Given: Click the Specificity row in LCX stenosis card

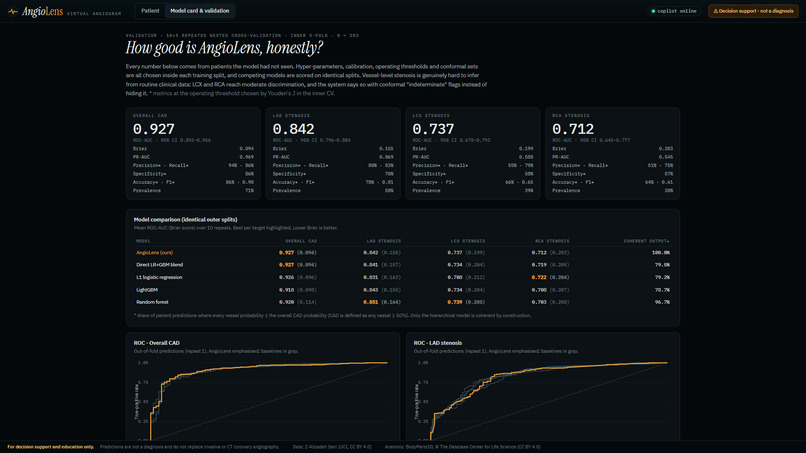Looking at the screenshot, I should [473, 174].
